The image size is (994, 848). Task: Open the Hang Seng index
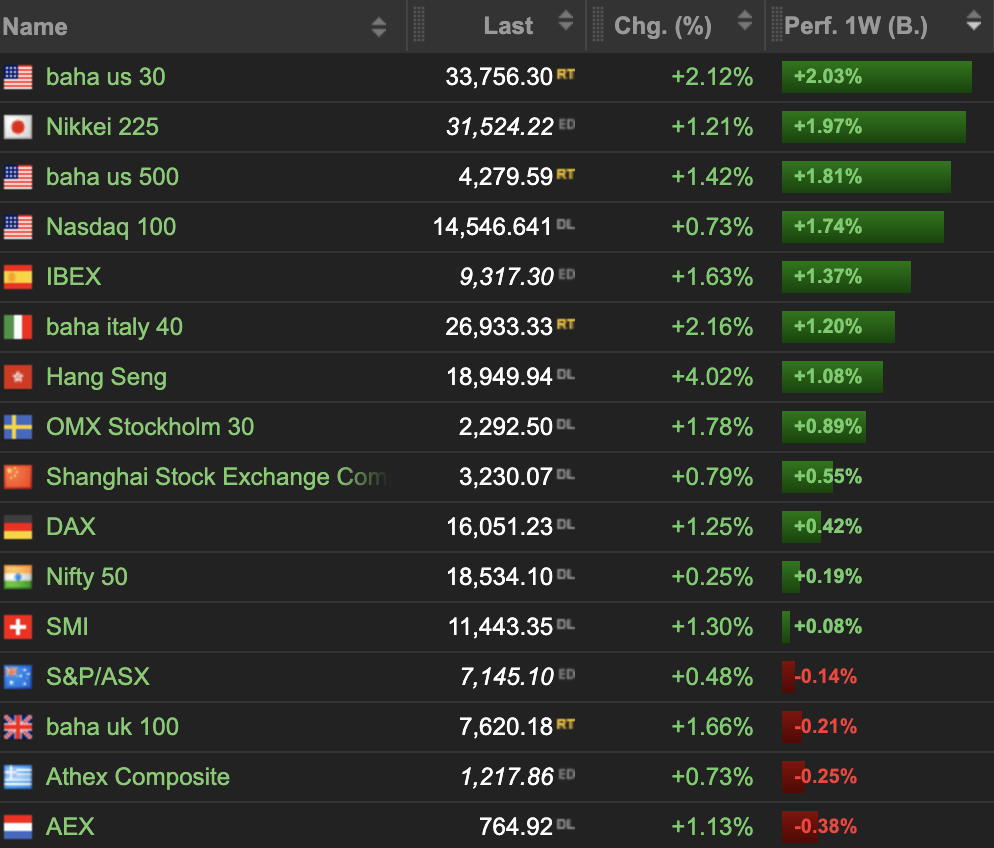106,378
